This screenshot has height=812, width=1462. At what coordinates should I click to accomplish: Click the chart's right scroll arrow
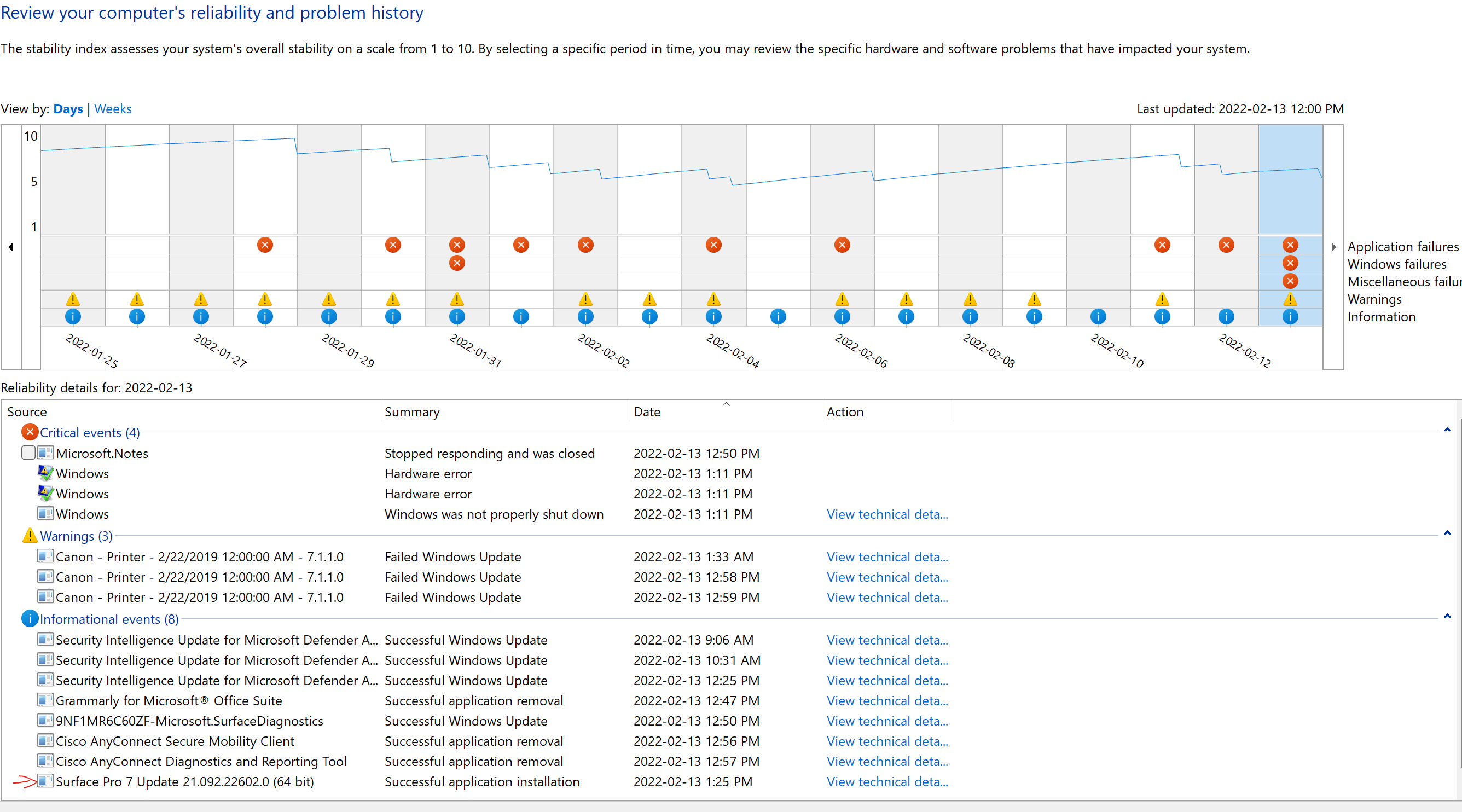[1334, 247]
